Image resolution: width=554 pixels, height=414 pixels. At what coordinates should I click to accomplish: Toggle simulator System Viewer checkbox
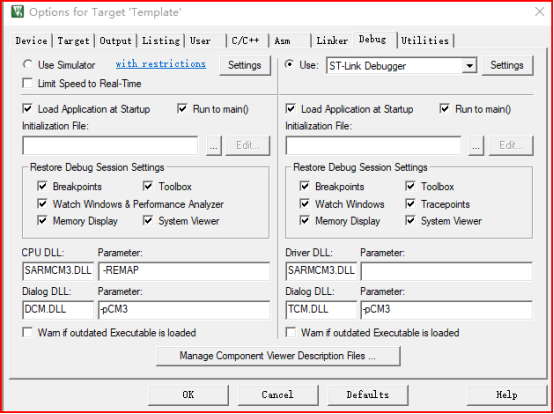148,221
